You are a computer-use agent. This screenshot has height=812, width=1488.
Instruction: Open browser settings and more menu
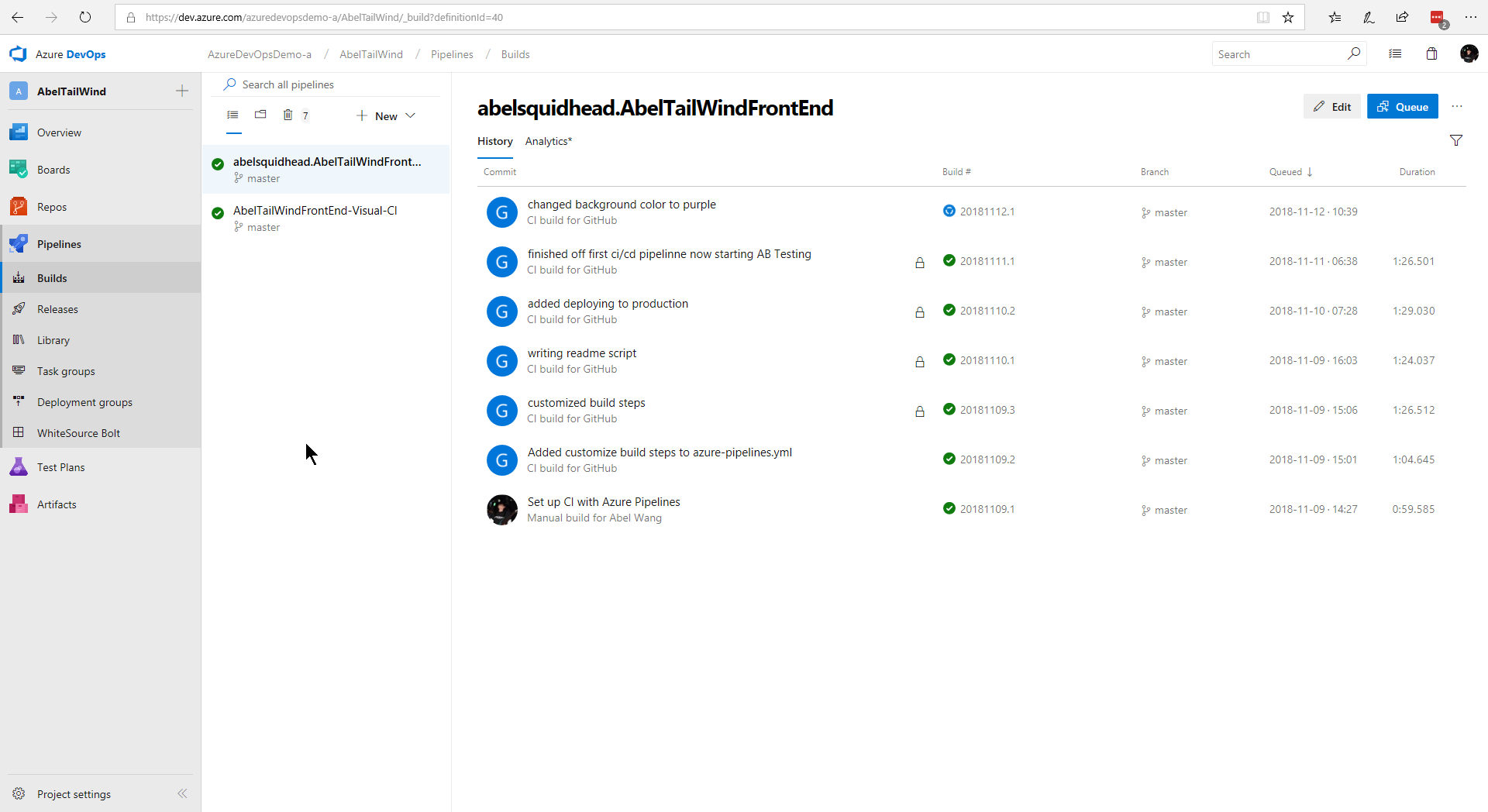coord(1471,17)
